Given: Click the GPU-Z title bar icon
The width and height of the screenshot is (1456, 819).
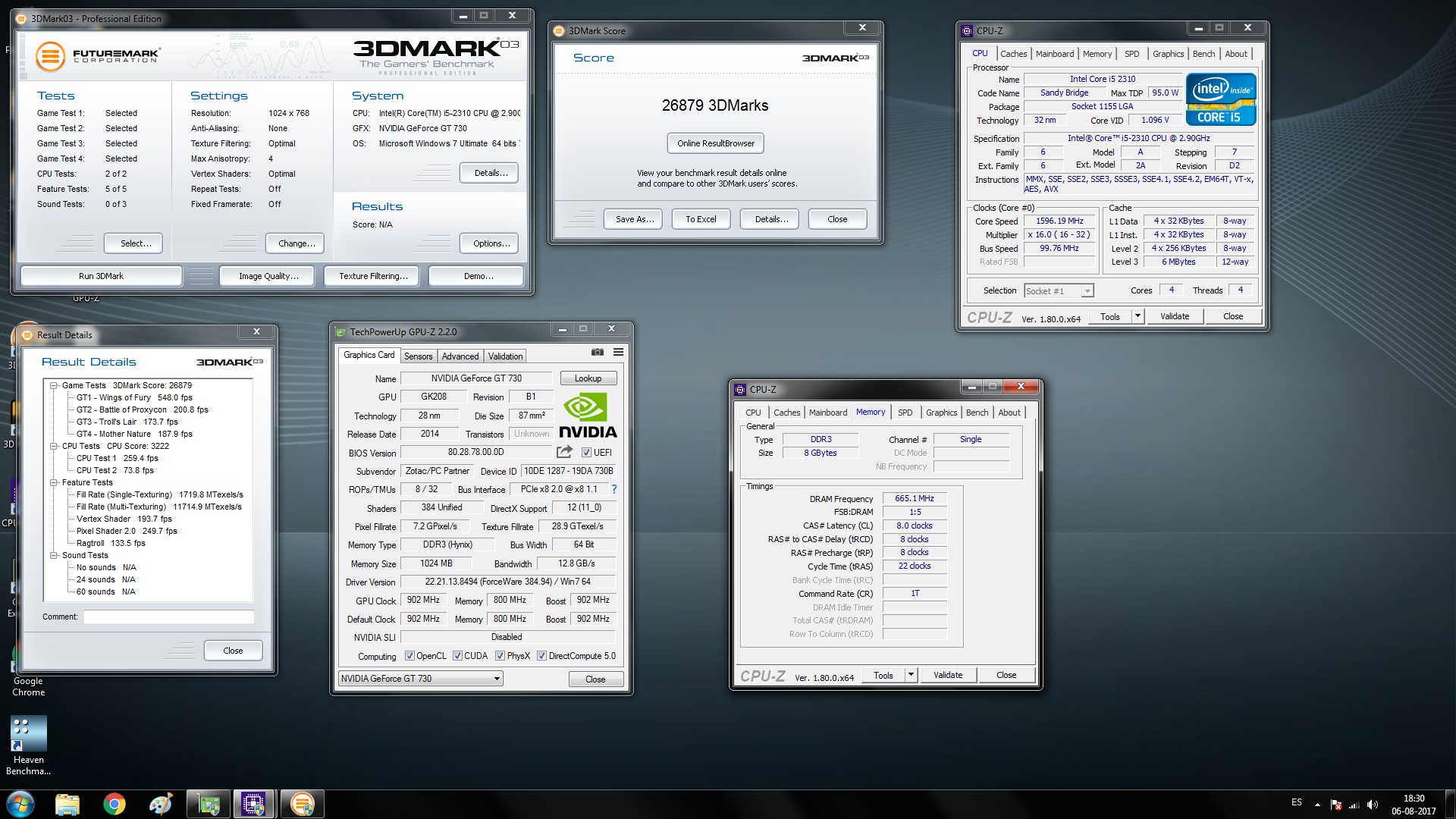Looking at the screenshot, I should (341, 332).
